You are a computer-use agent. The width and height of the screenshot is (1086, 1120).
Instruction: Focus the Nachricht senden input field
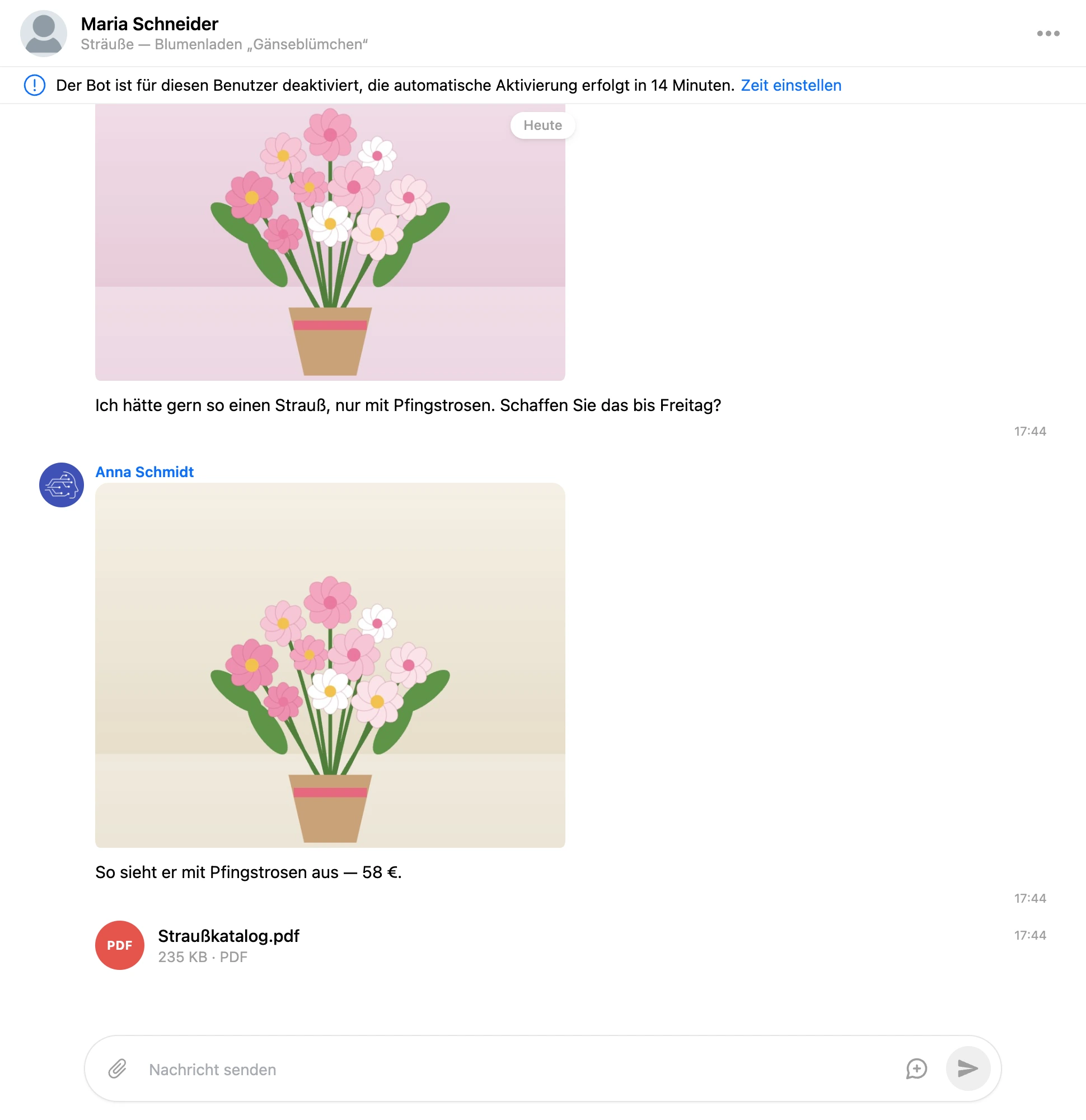[520, 1069]
